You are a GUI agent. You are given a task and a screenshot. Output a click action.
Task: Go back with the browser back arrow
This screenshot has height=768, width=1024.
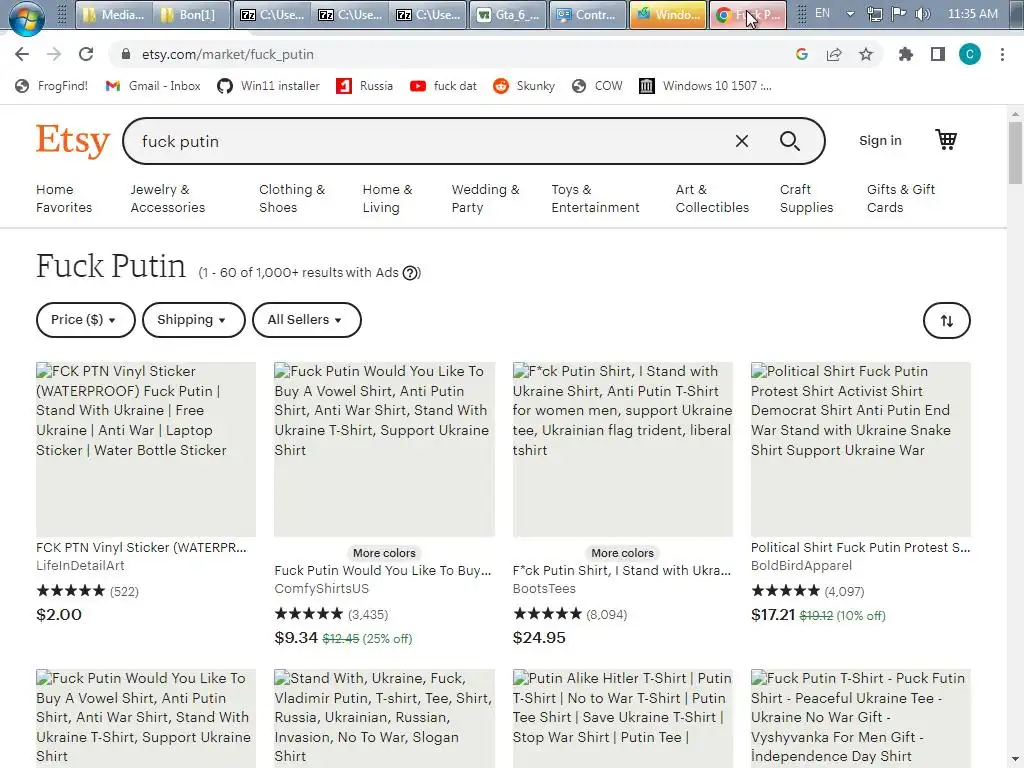[x=22, y=54]
